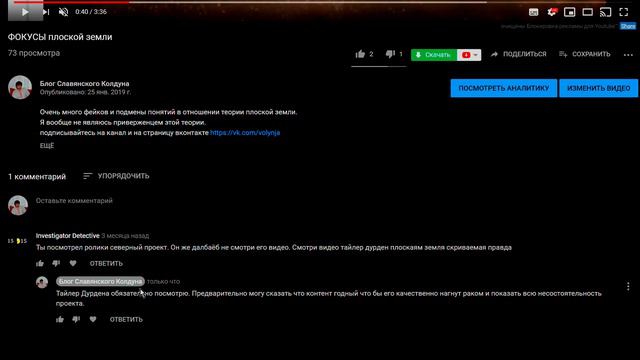Click the video title ФОКУСЫ плоской земли

[x=60, y=37]
